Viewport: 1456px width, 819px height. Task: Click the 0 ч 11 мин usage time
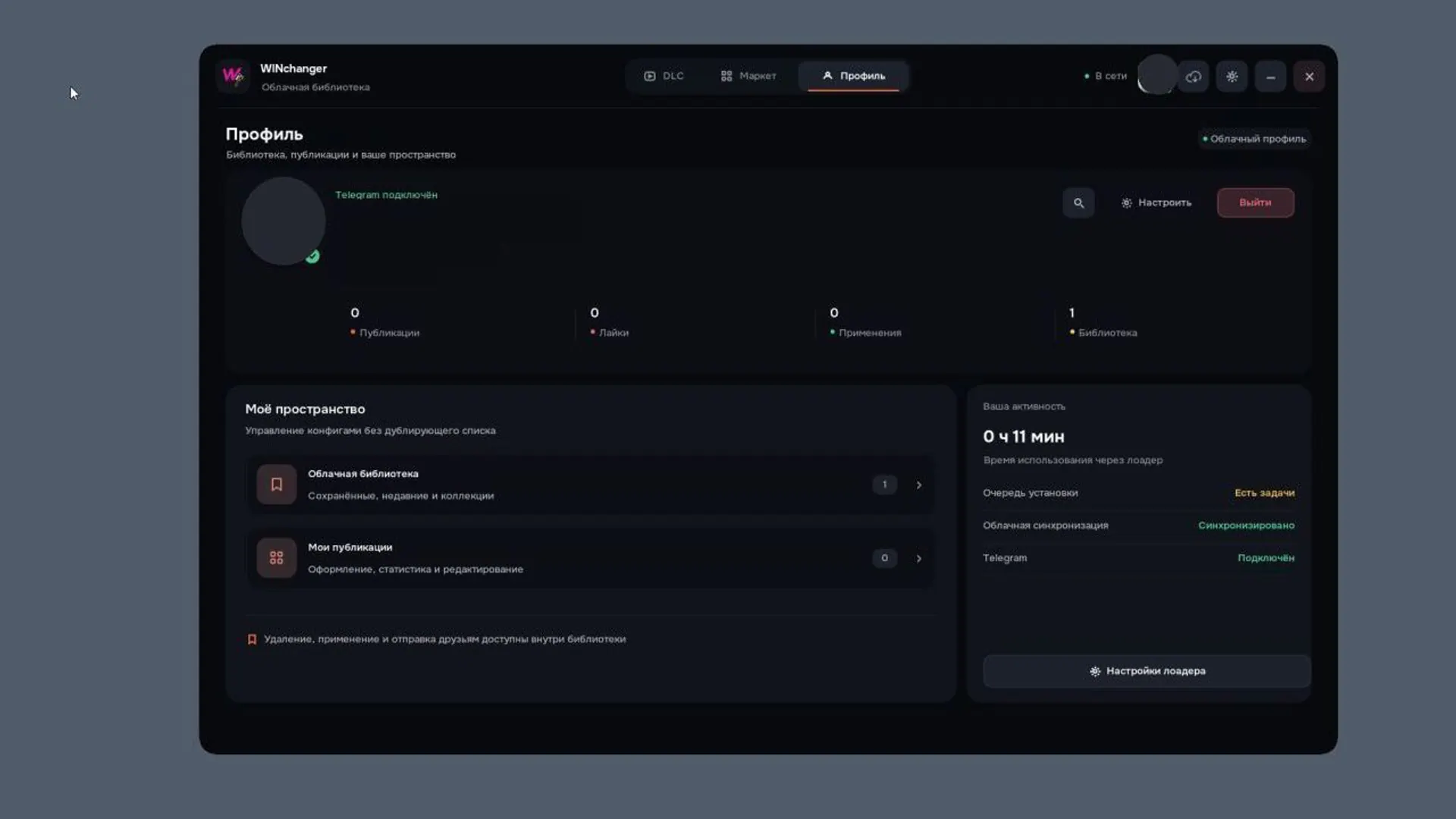tap(1024, 437)
